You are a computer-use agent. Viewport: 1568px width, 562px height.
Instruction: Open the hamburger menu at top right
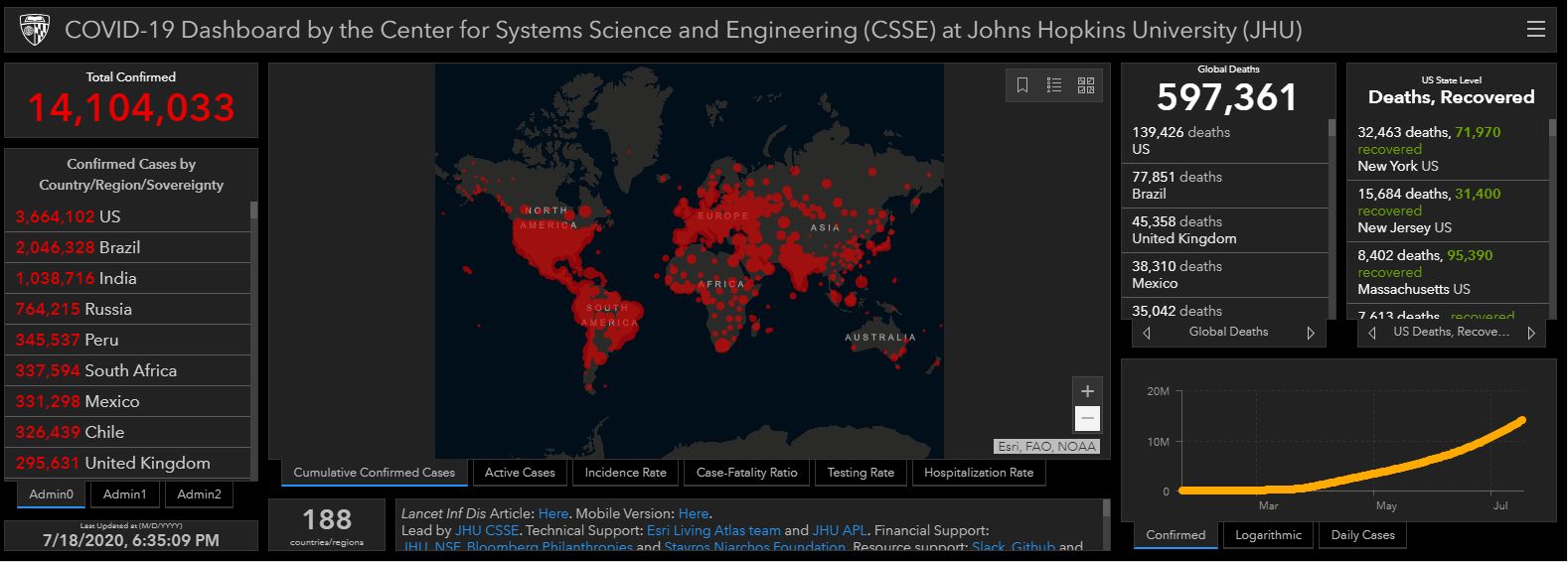click(x=1535, y=30)
